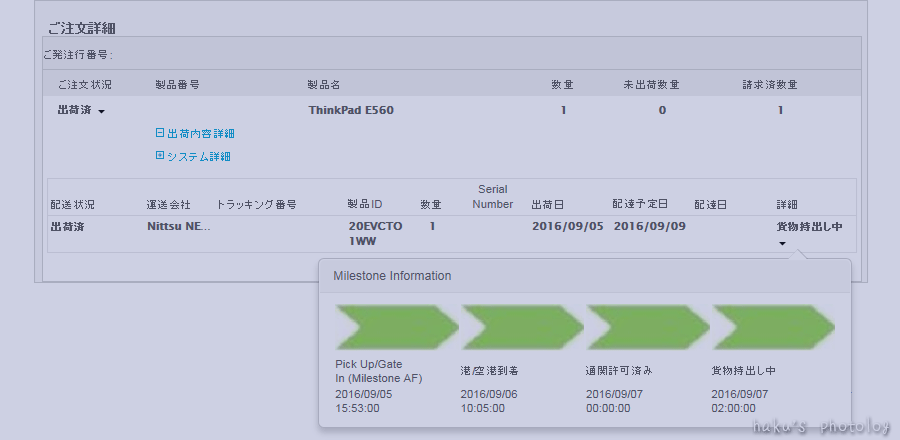
Task: Click the Nittsu NE... carrier name
Action: point(178,227)
